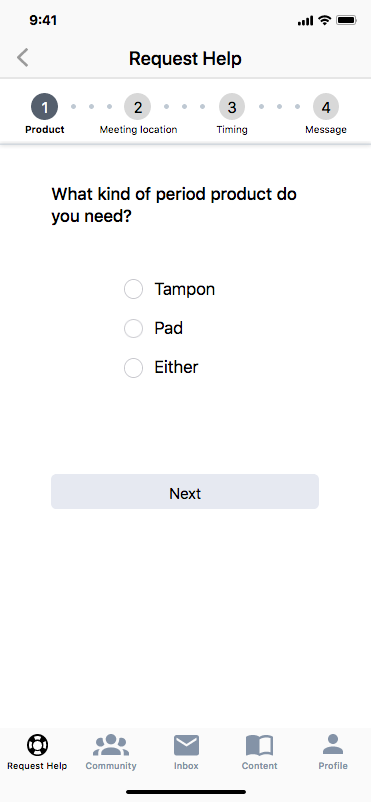Image resolution: width=371 pixels, height=802 pixels.
Task: Open the Community people icon
Action: coord(111,745)
